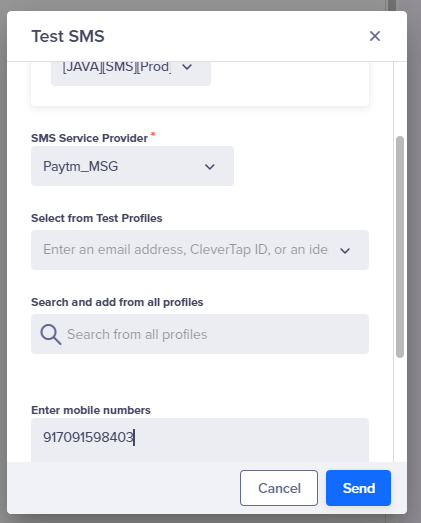Click the Search from all profiles field
Image resolution: width=421 pixels, height=523 pixels.
pos(200,334)
